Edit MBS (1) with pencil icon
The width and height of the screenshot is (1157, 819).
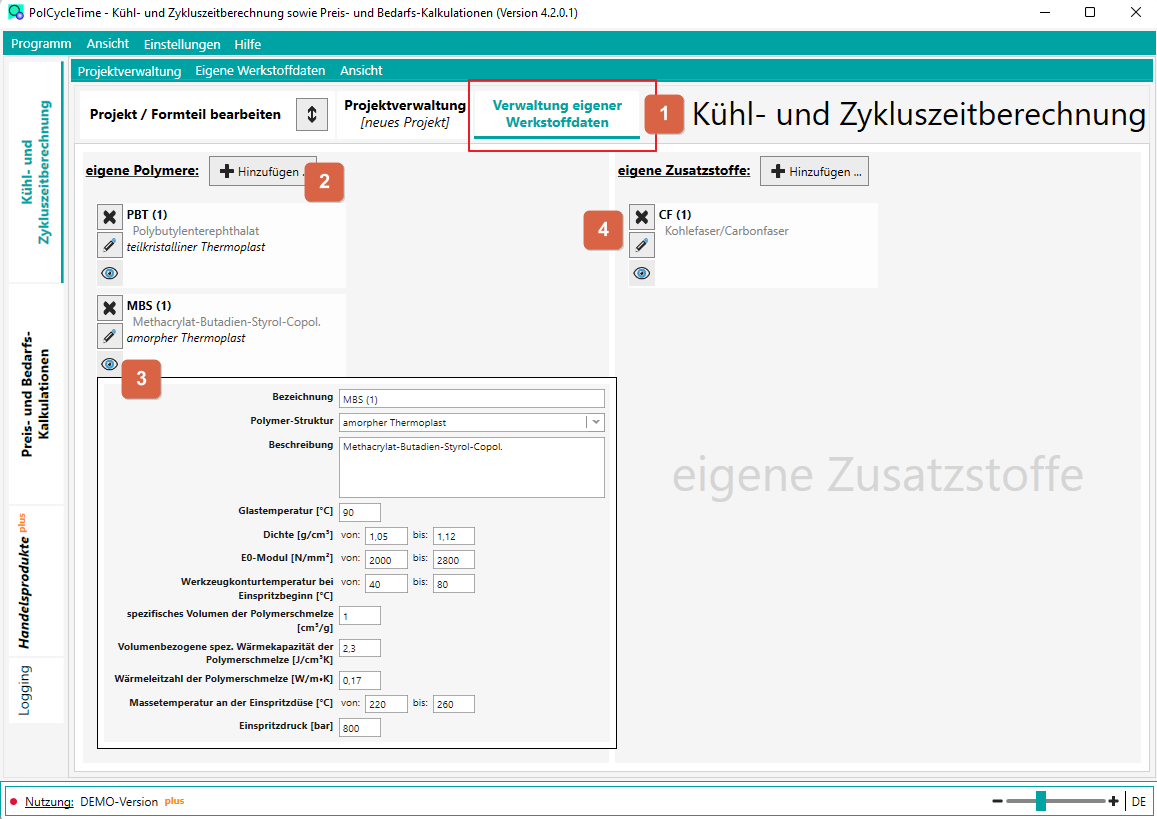click(110, 336)
